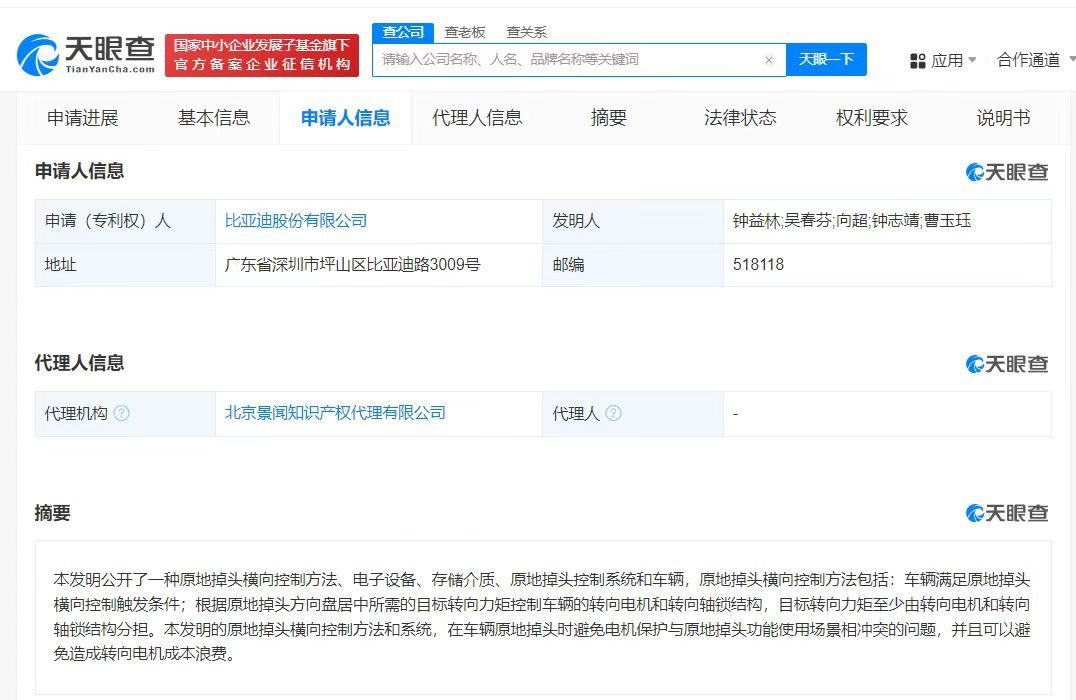This screenshot has width=1076, height=700.
Task: Open the 应用 apps grid icon
Action: click(x=917, y=60)
